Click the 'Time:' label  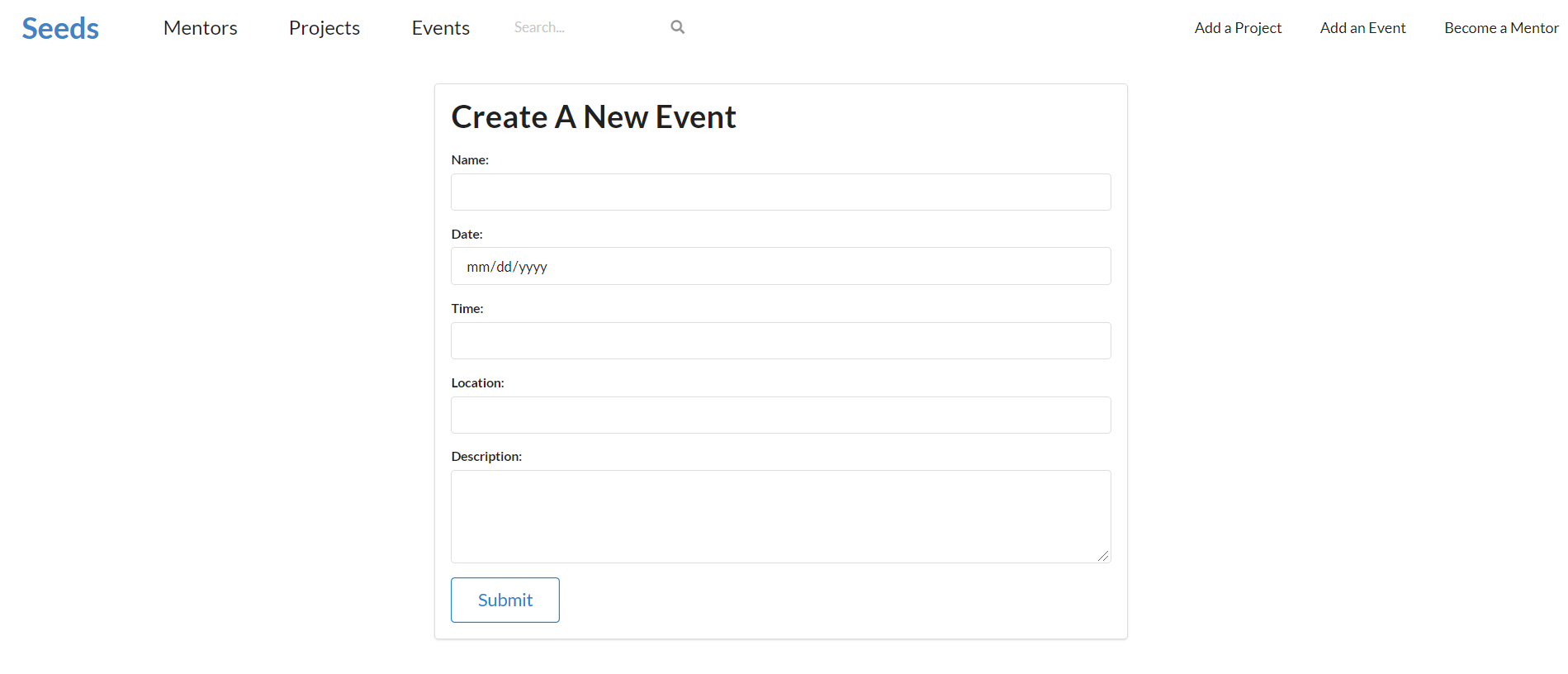[x=467, y=309]
